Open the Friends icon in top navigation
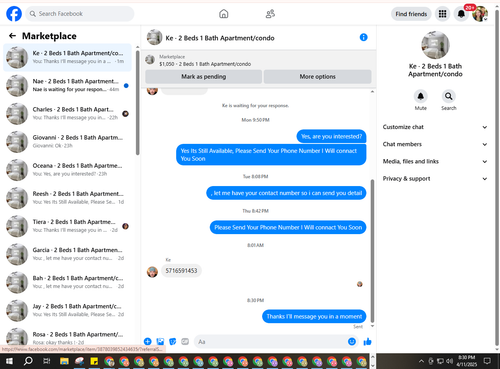500x369 pixels. click(270, 14)
